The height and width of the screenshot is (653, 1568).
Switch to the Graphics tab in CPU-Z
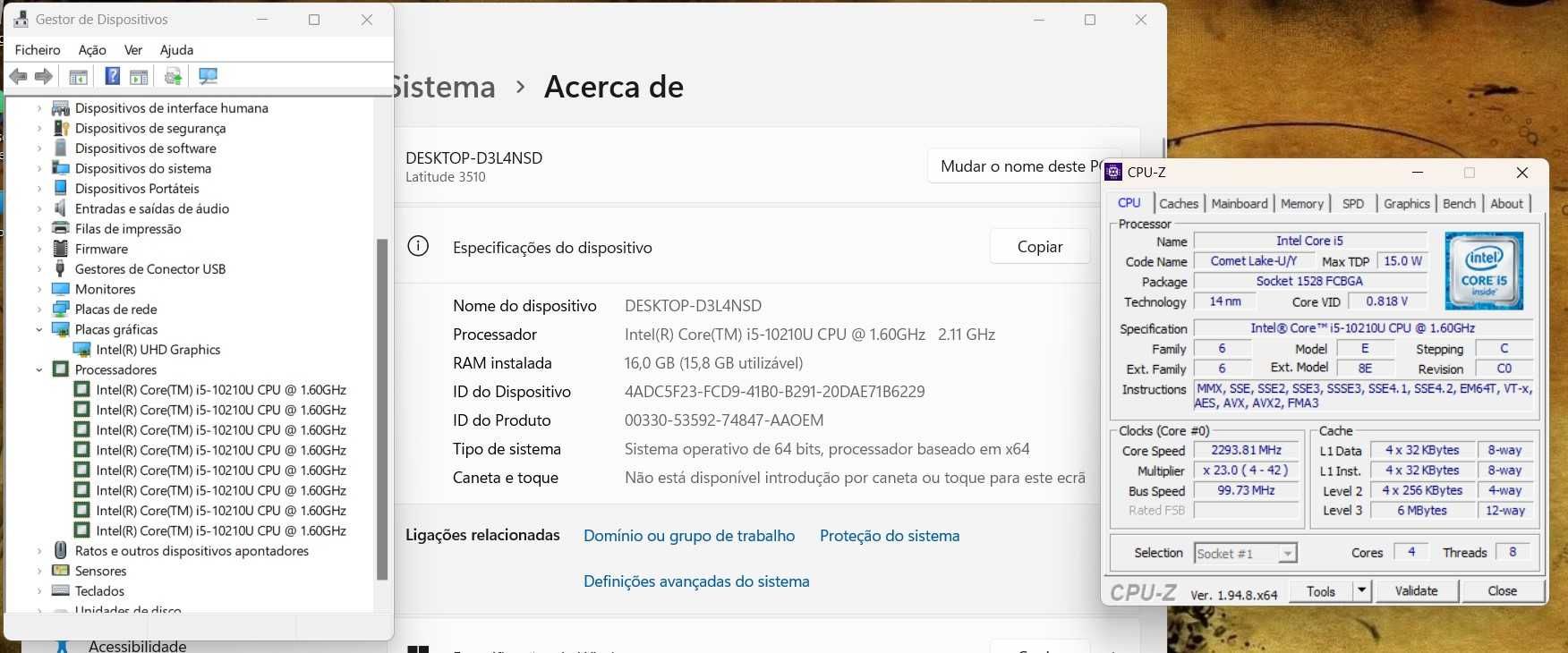(1407, 204)
